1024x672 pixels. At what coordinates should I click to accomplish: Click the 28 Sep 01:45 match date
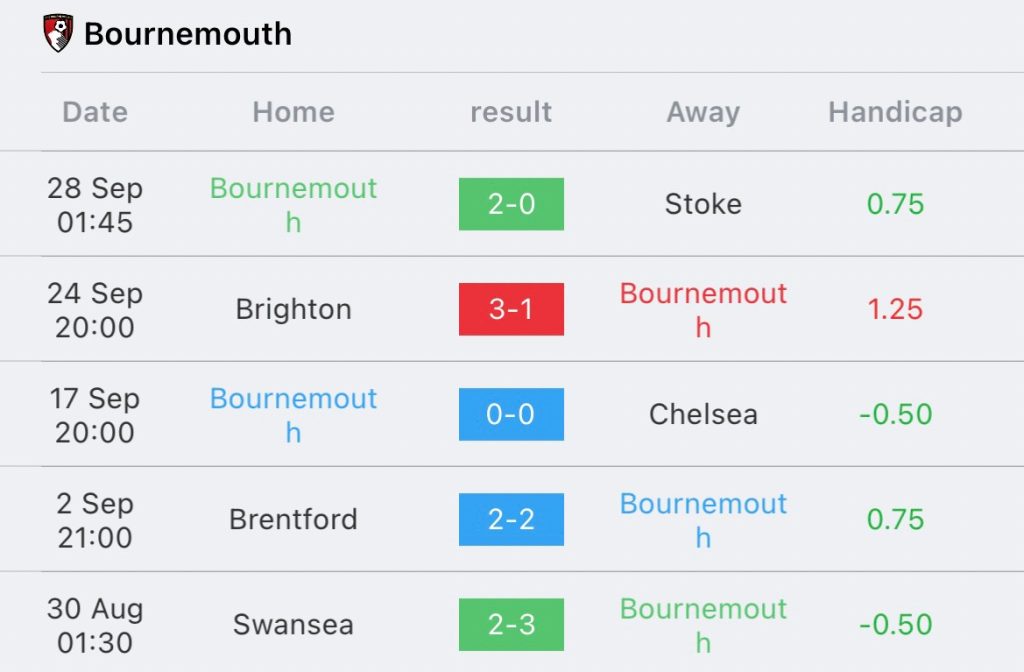tap(95, 204)
